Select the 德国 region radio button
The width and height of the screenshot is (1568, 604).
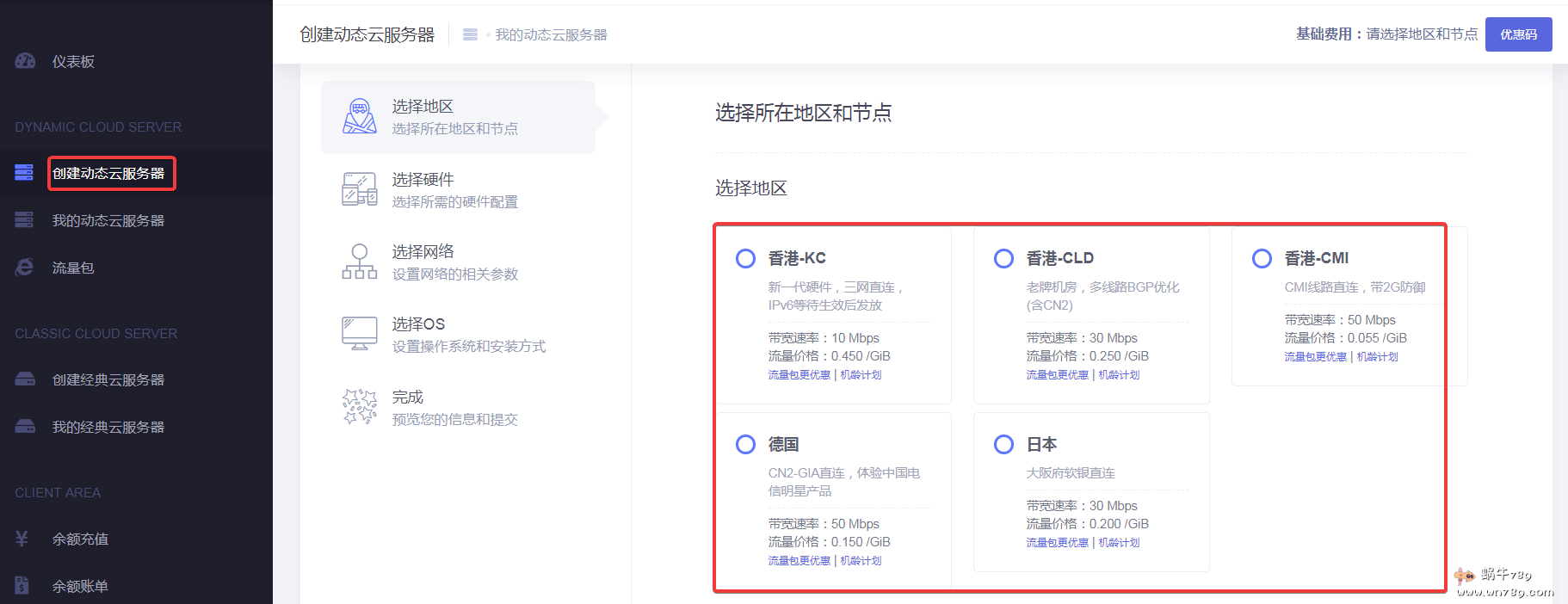(745, 444)
